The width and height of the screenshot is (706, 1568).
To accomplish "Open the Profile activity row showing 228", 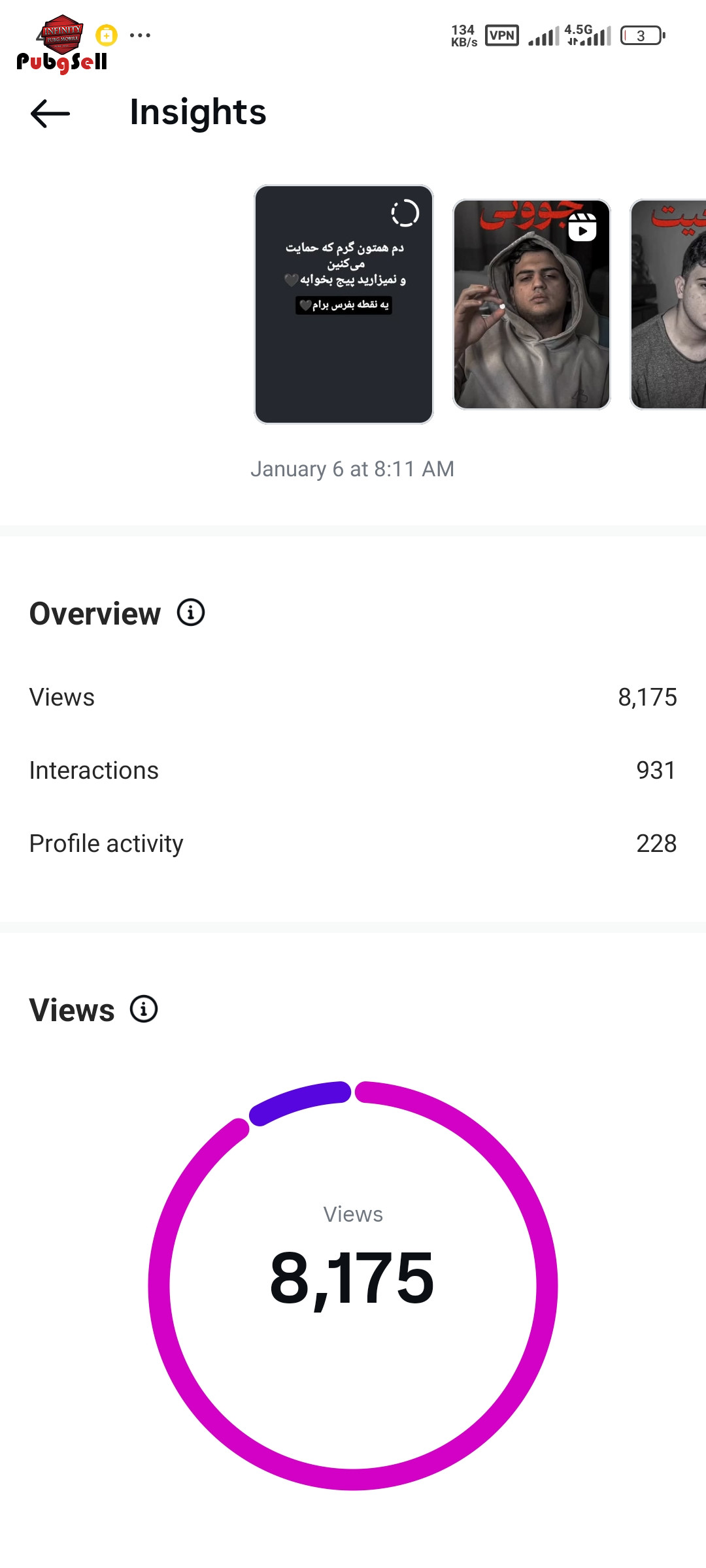I will pos(353,843).
